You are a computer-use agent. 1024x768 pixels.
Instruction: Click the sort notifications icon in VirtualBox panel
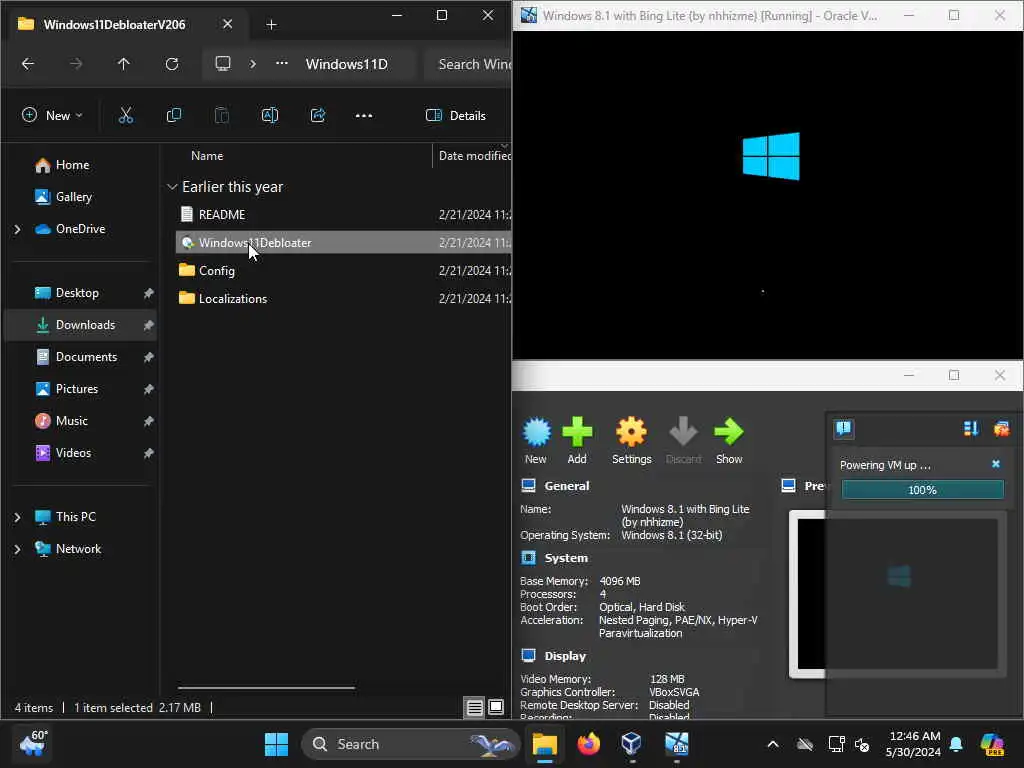[970, 428]
